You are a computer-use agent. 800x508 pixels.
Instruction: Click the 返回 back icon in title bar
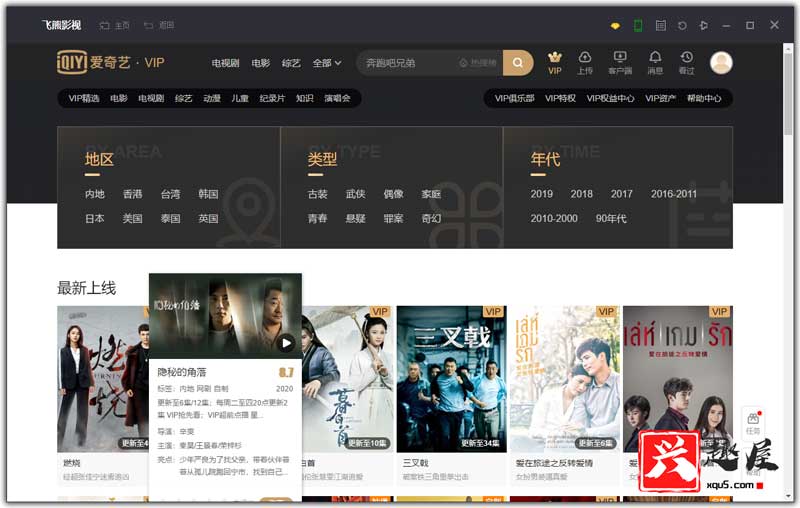[148, 26]
